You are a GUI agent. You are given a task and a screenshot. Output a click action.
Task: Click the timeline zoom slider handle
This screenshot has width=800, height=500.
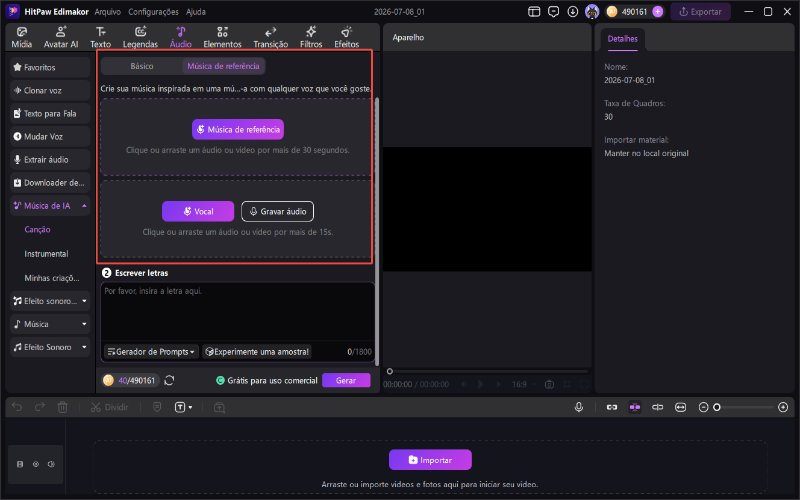(x=717, y=407)
